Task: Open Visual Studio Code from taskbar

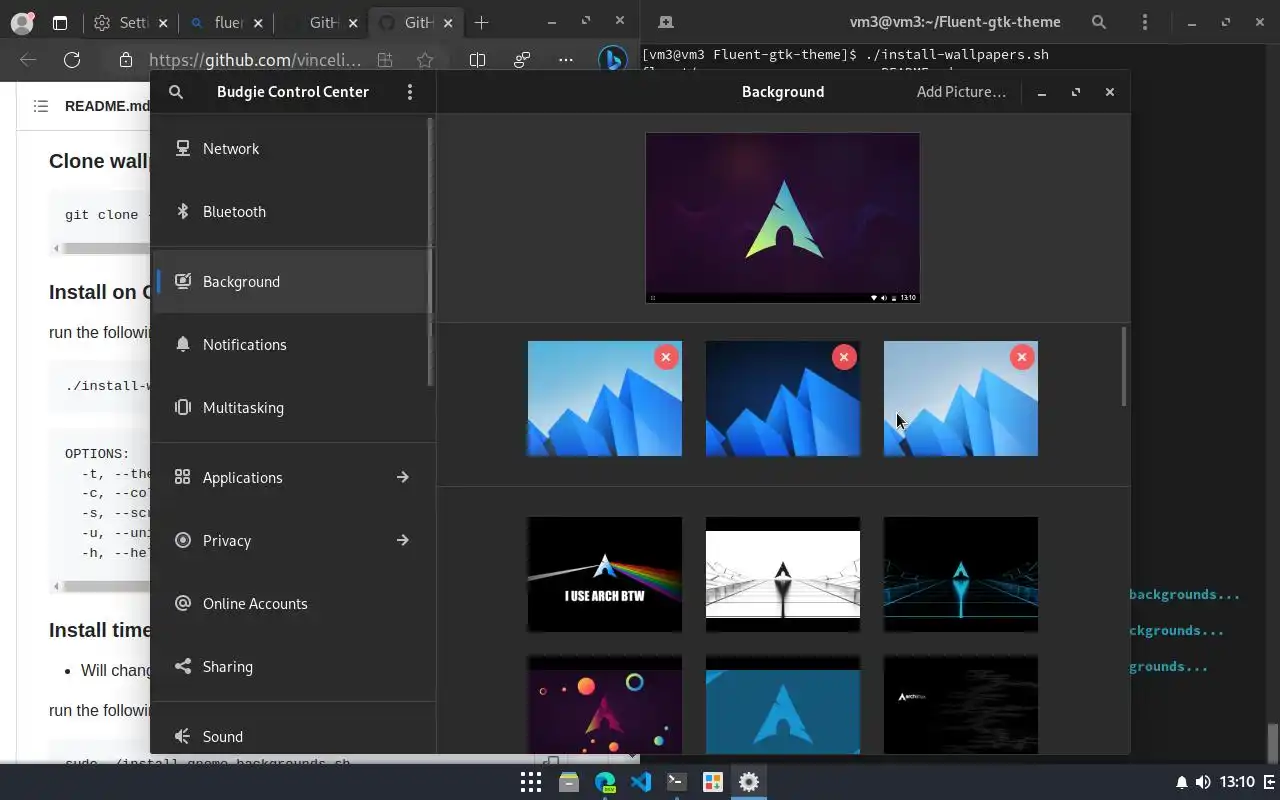Action: [641, 782]
